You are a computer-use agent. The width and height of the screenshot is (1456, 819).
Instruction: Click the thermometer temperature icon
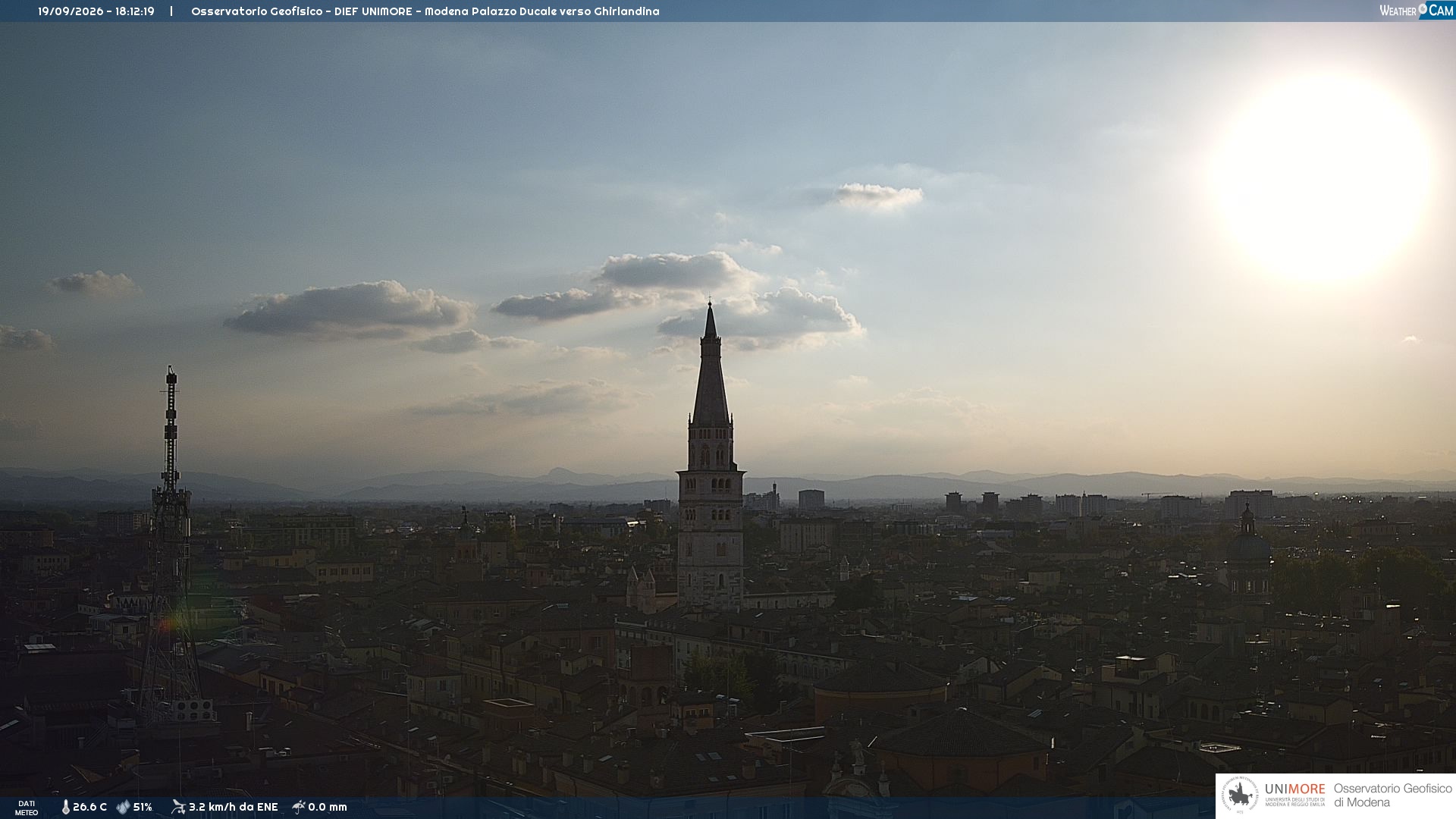[x=66, y=807]
